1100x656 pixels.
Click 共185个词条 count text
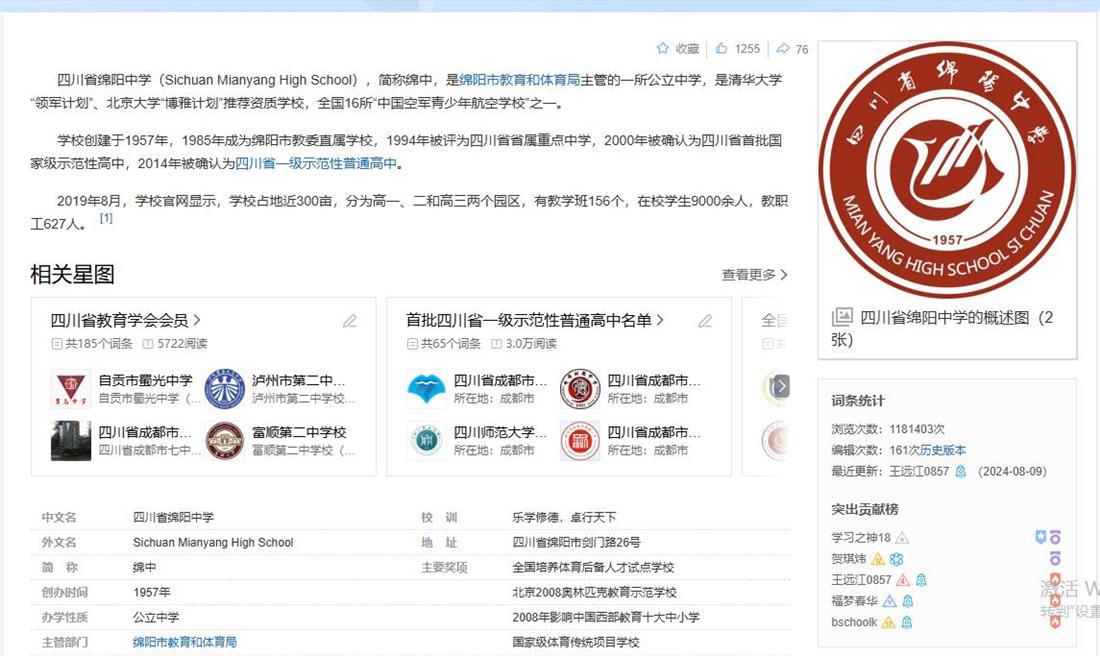[x=98, y=344]
